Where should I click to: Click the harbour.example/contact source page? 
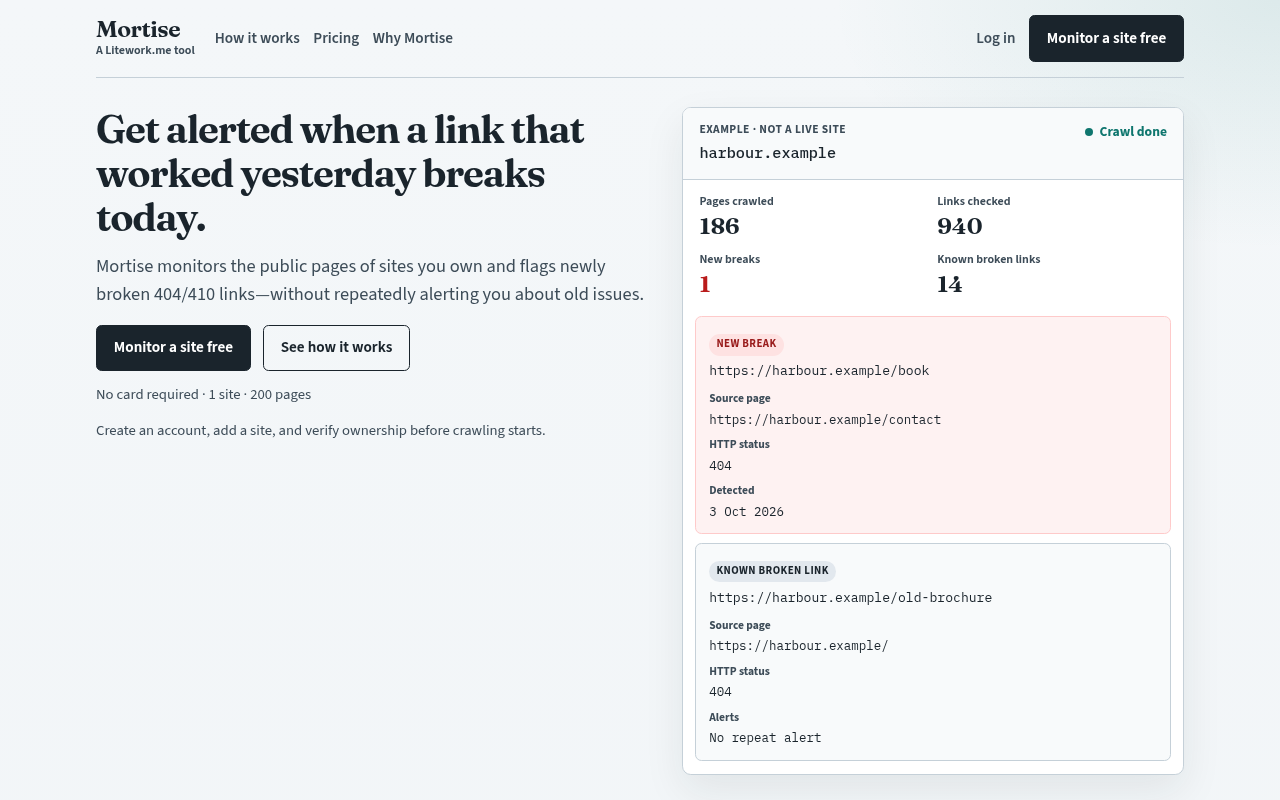pos(825,420)
